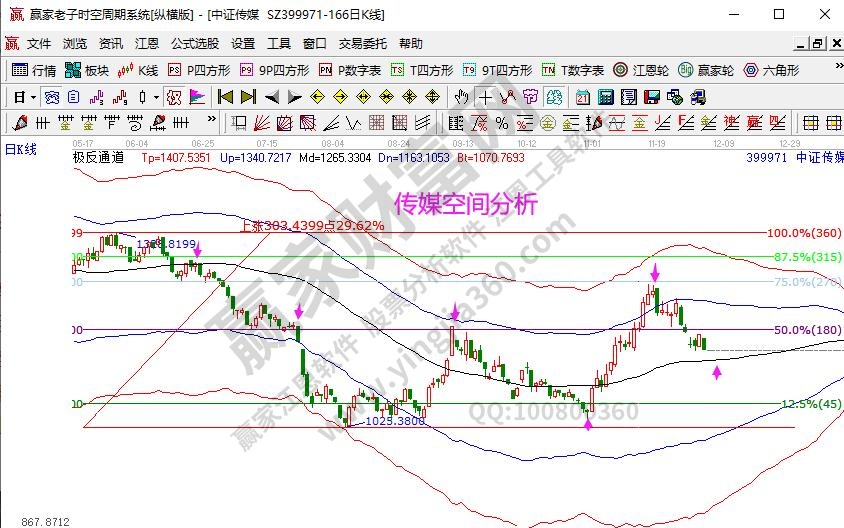Jump to first bar with skip-start arrow

point(225,97)
